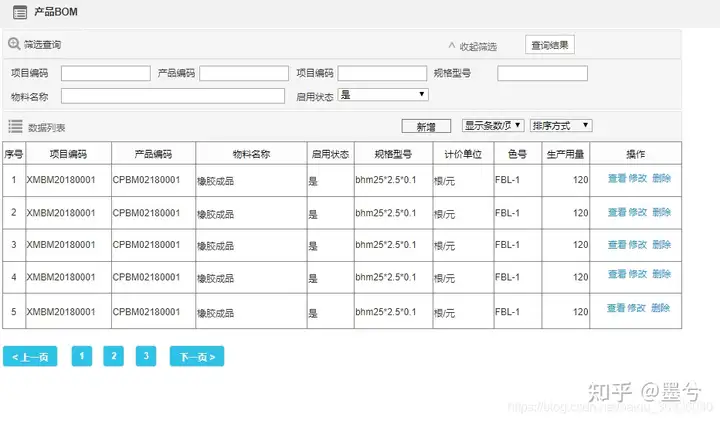Click the 色号 column header
720x421 pixels.
pyautogui.click(x=518, y=154)
